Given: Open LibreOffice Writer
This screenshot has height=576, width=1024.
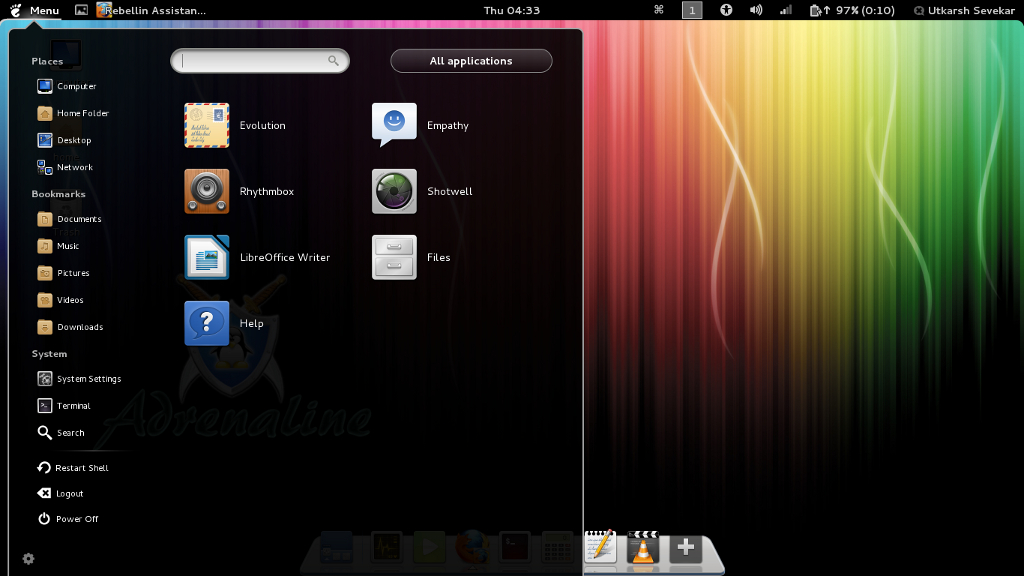Looking at the screenshot, I should tap(206, 257).
